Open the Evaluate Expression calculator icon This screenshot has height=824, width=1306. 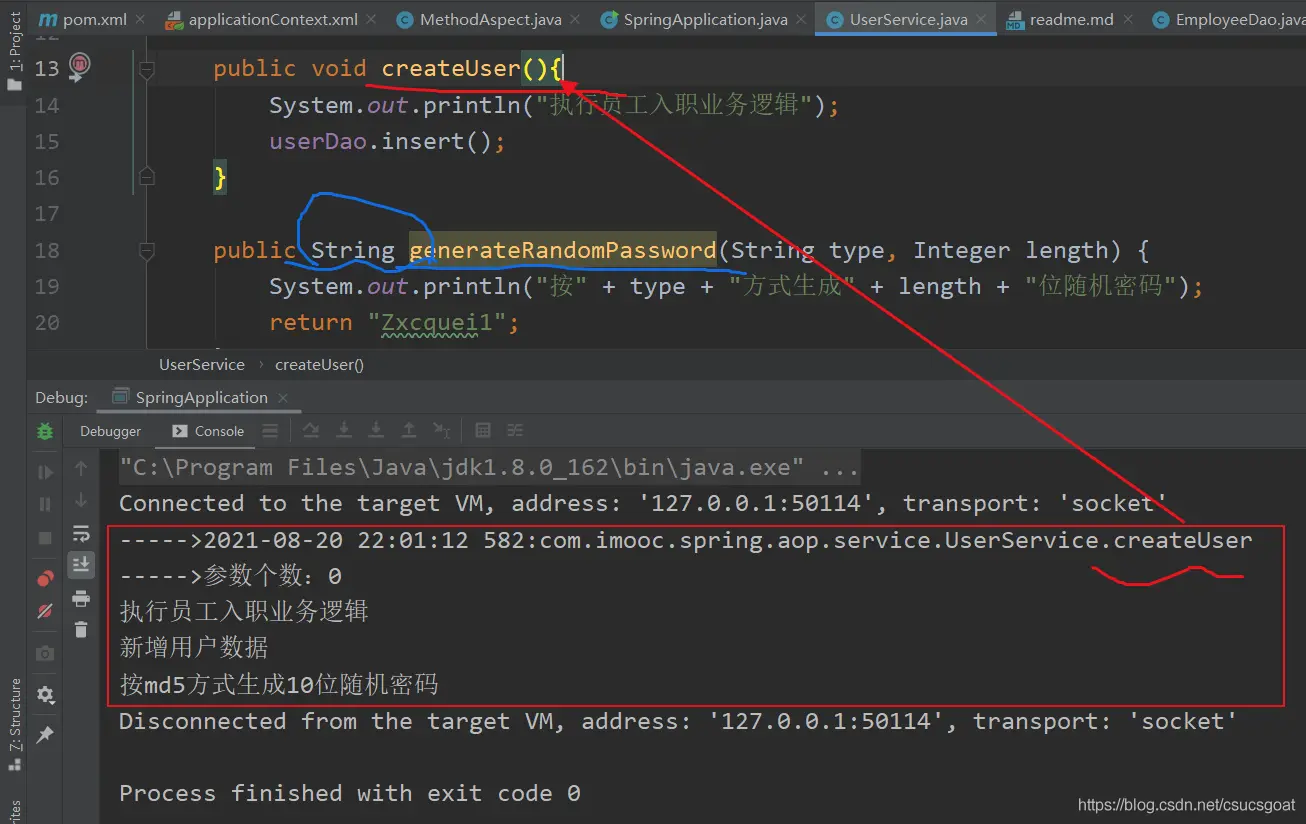point(483,431)
